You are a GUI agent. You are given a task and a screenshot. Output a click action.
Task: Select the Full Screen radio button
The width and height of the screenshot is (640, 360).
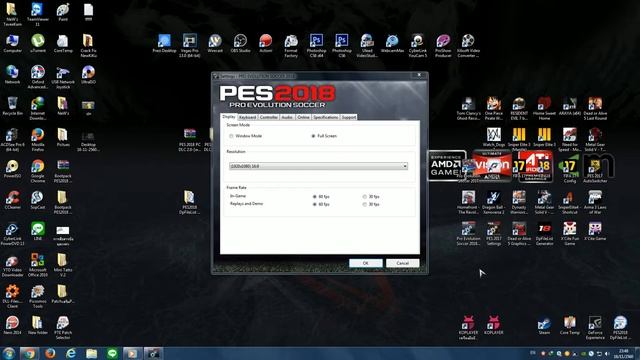(x=313, y=136)
